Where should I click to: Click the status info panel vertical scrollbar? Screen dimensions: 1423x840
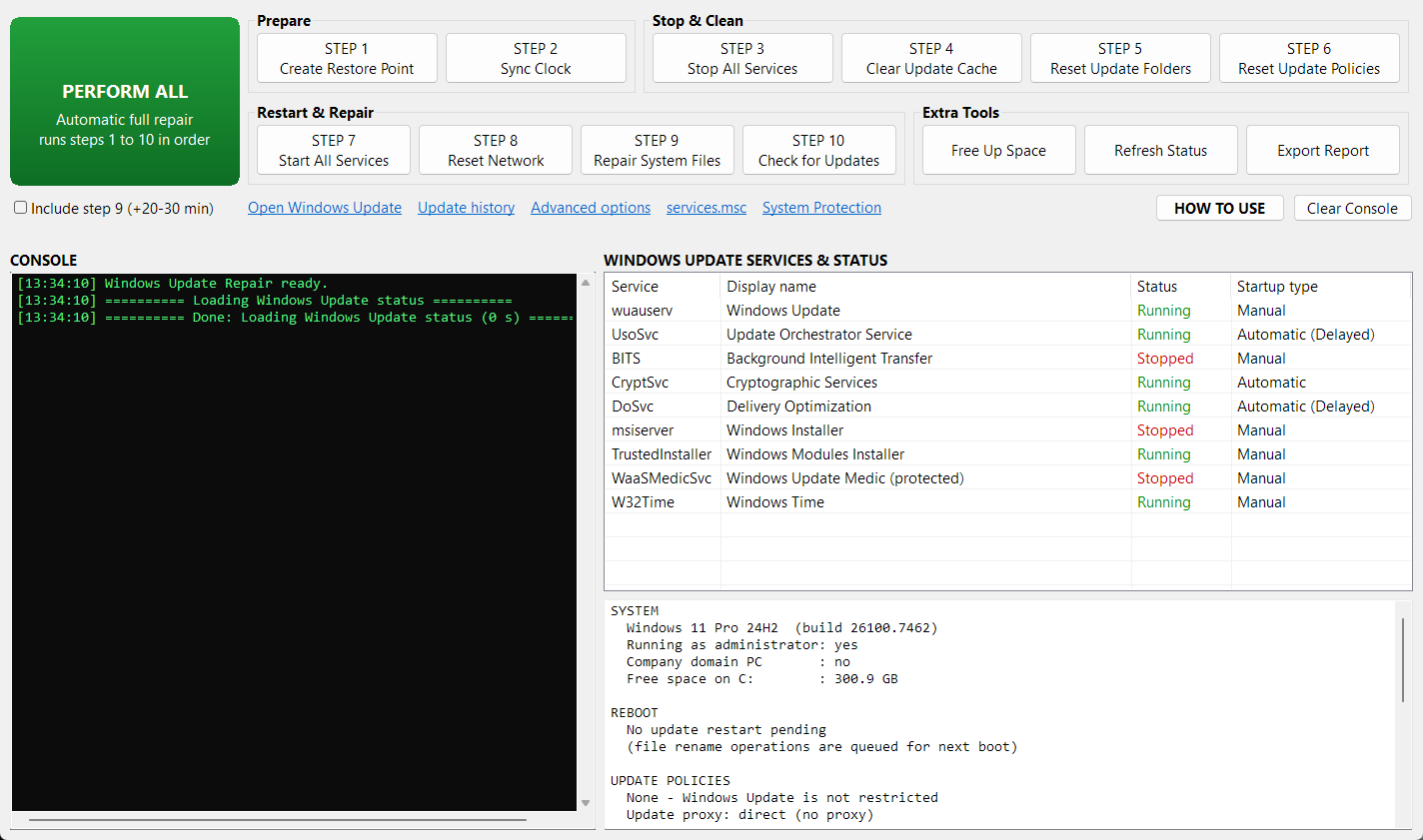[x=1403, y=659]
